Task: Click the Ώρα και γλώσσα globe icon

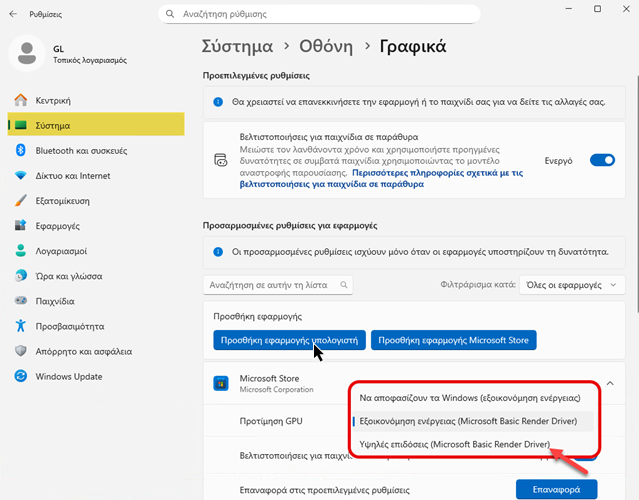Action: pyautogui.click(x=20, y=276)
